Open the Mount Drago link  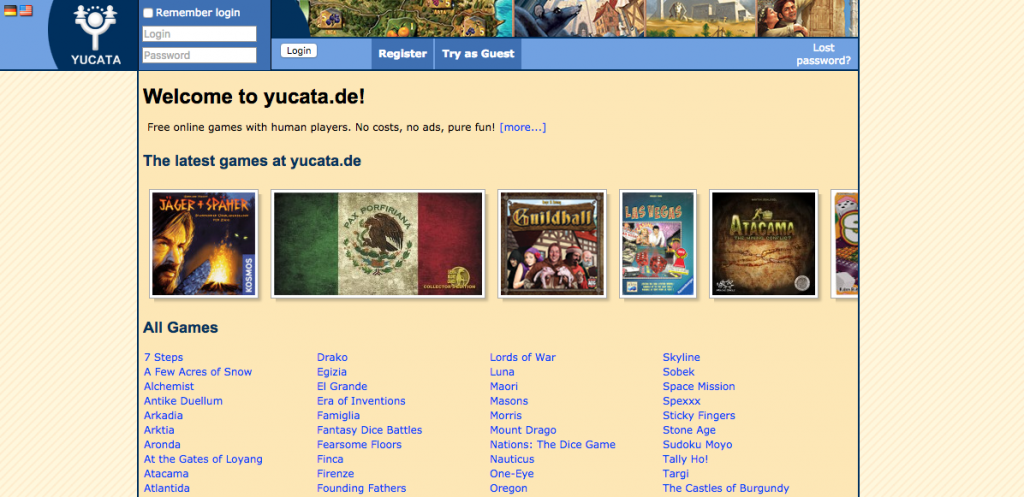coord(523,430)
